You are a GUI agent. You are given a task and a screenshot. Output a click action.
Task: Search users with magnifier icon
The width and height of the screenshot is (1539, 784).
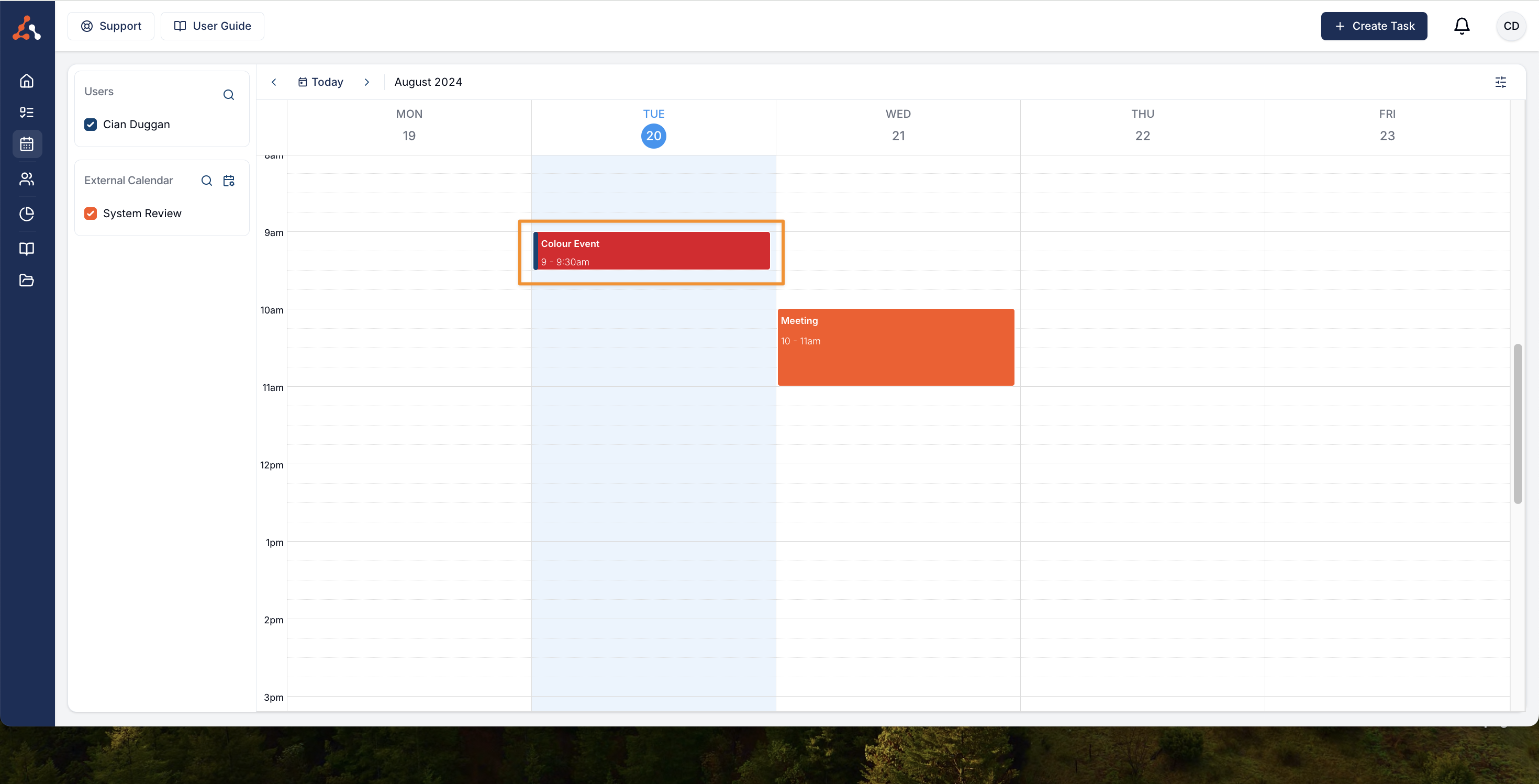click(x=228, y=95)
